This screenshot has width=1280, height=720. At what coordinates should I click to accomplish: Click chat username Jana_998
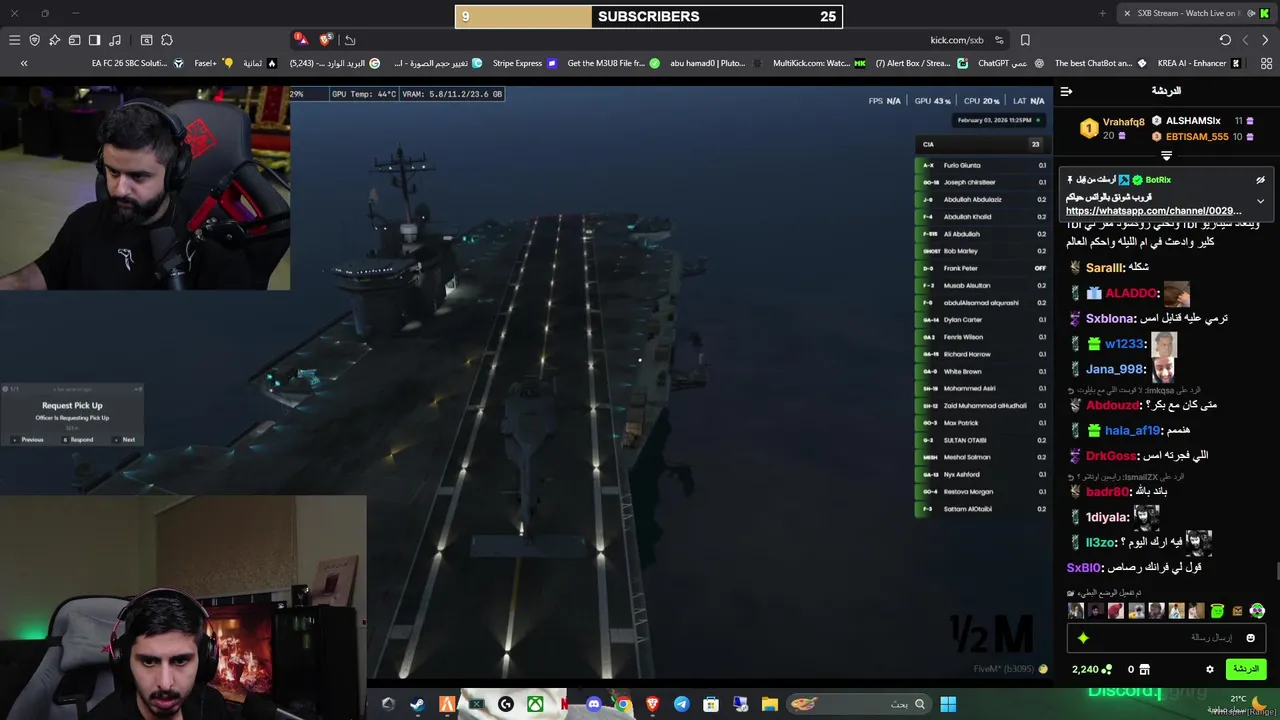point(1115,369)
